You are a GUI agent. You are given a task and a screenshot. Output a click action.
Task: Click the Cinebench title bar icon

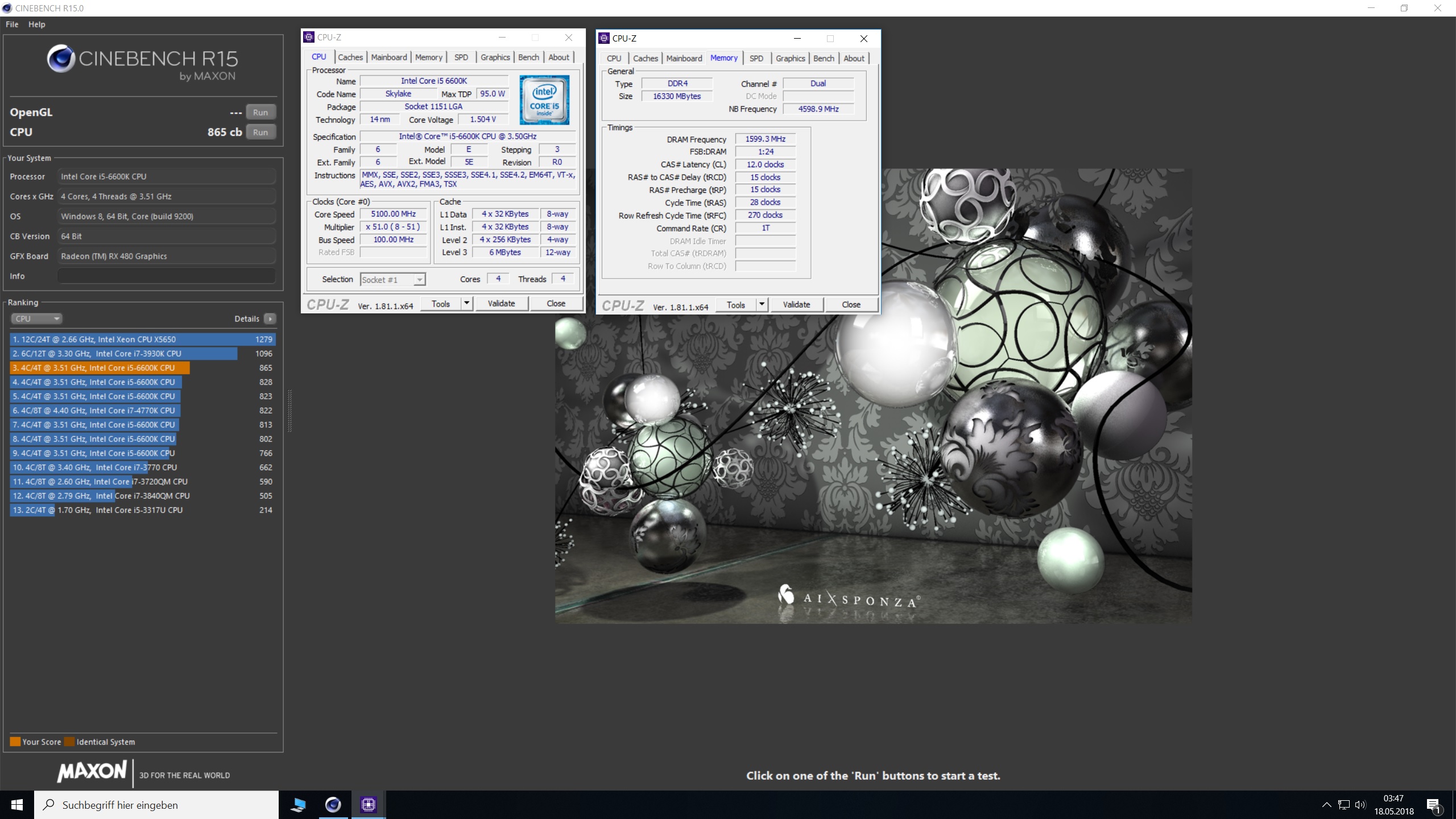pos(7,8)
